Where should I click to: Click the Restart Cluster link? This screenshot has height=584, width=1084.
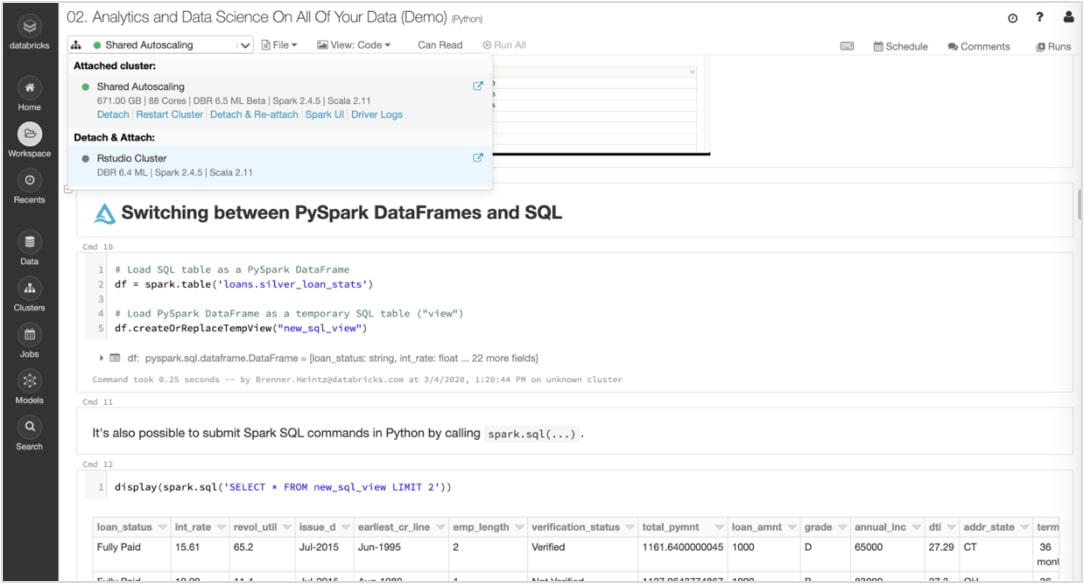[169, 115]
